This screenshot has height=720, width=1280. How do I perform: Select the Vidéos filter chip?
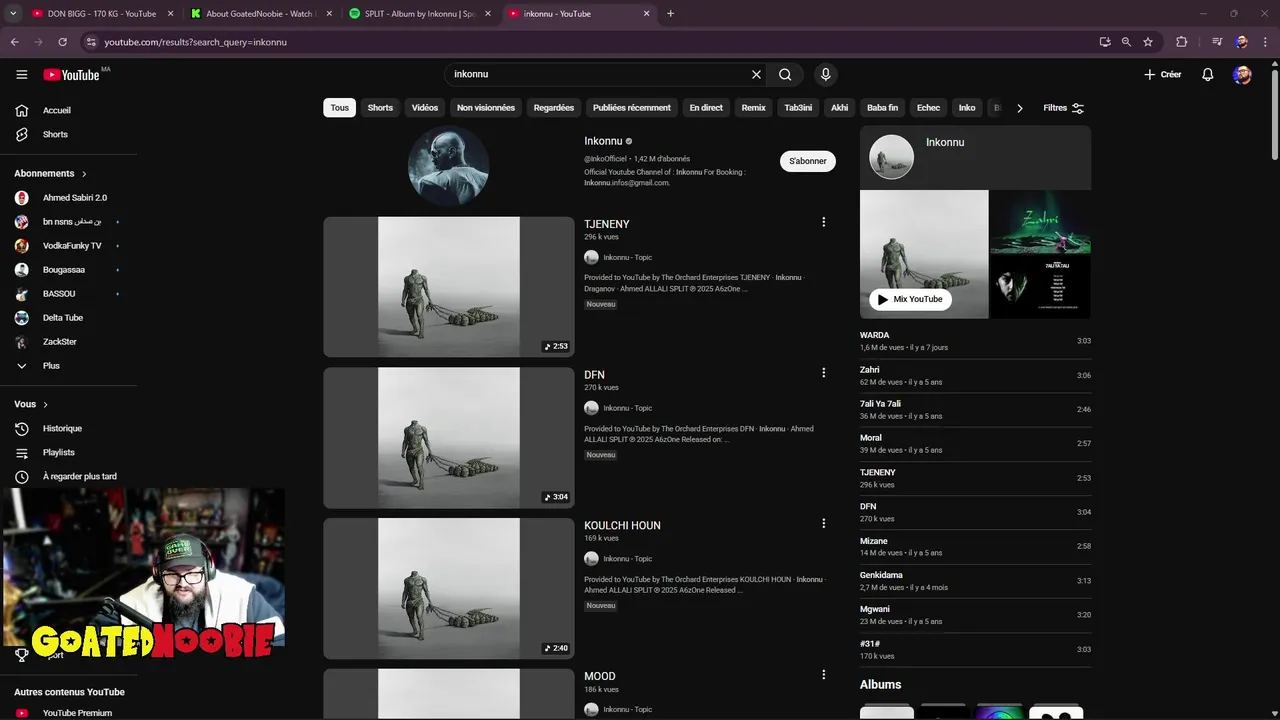tap(425, 108)
